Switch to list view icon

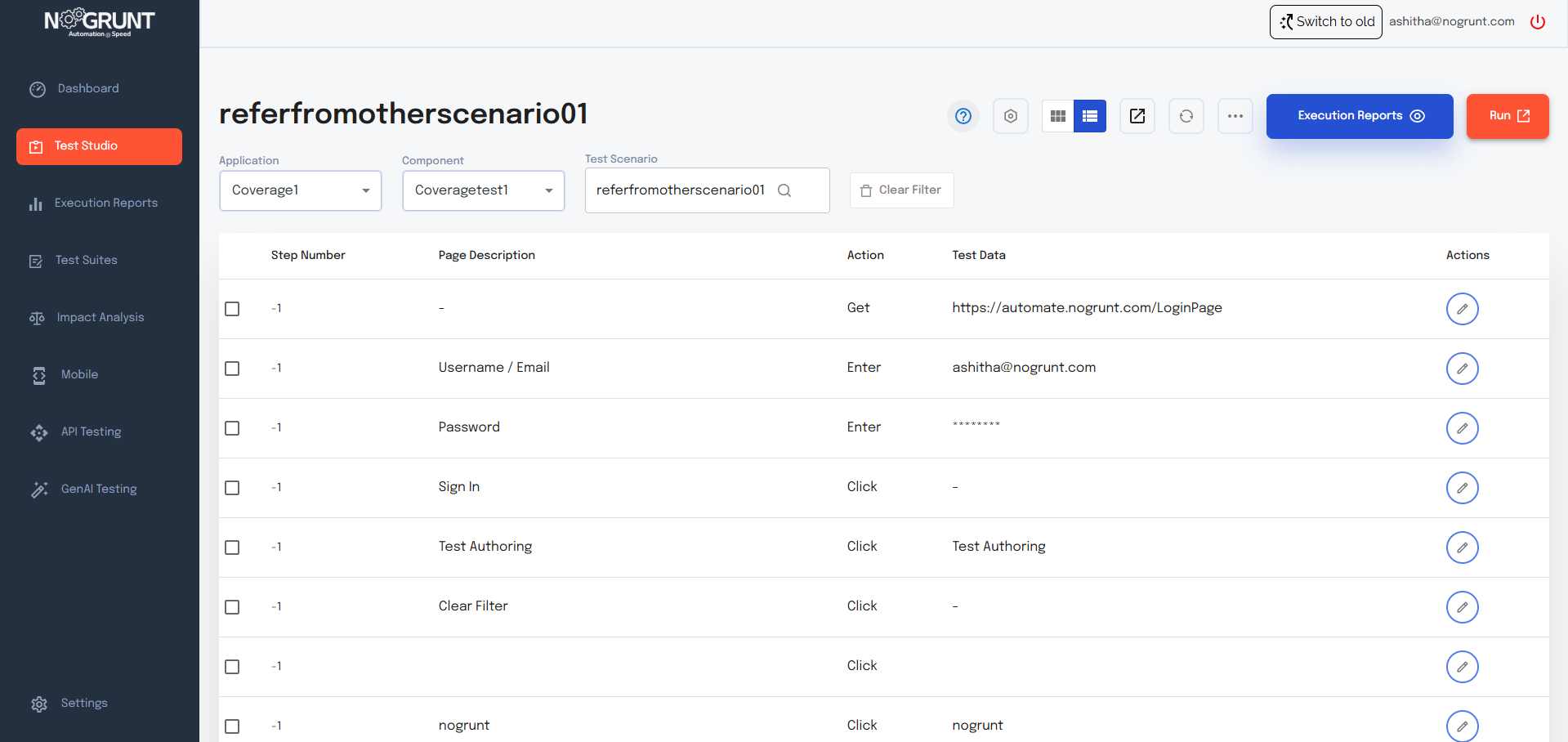[x=1090, y=116]
